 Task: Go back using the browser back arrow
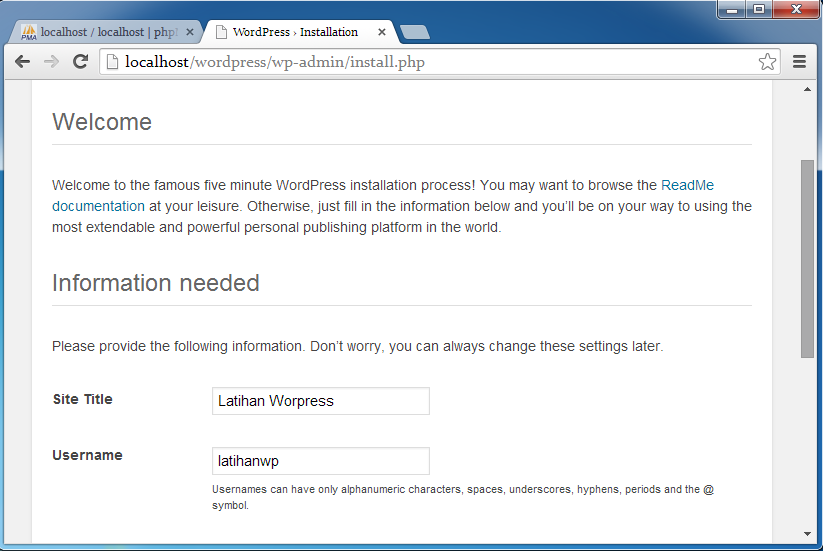point(23,62)
